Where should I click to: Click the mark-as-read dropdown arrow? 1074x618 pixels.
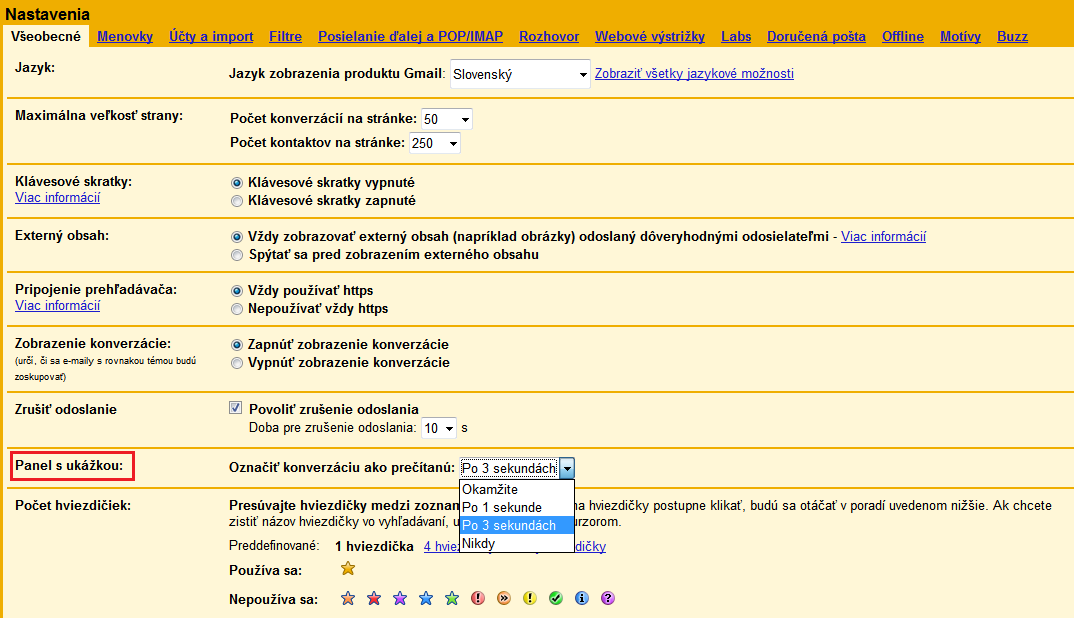tap(567, 469)
